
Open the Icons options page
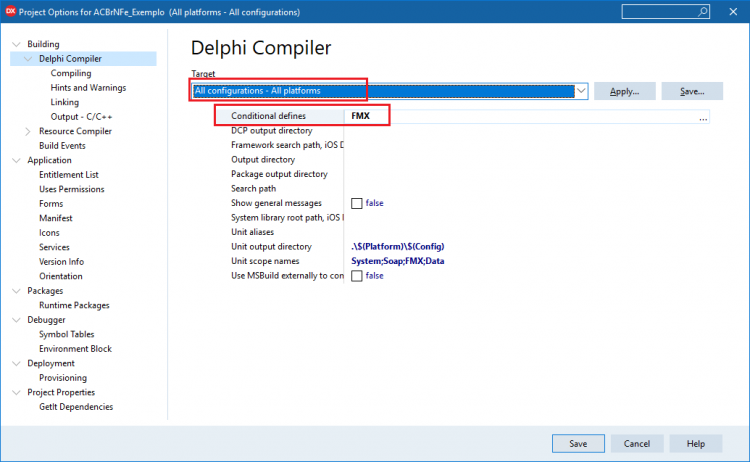coord(49,232)
